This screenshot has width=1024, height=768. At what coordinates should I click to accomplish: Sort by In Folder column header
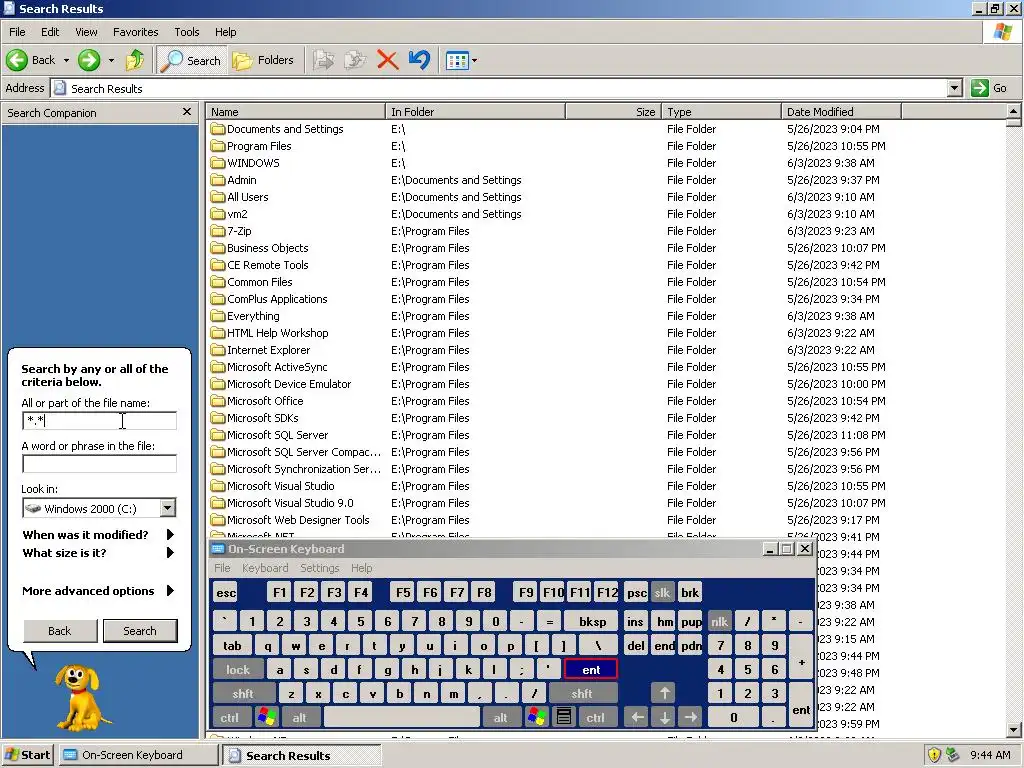(475, 112)
